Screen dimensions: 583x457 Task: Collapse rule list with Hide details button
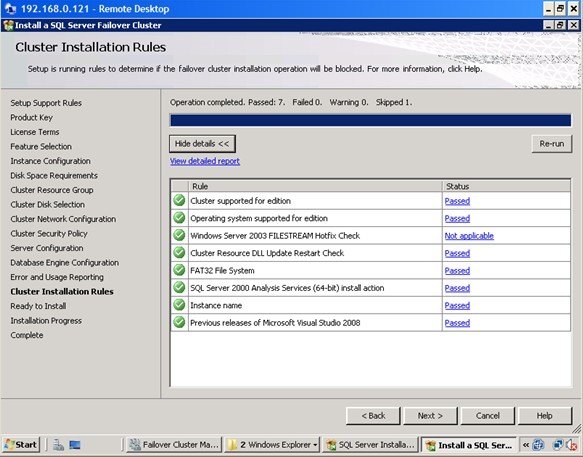(202, 144)
